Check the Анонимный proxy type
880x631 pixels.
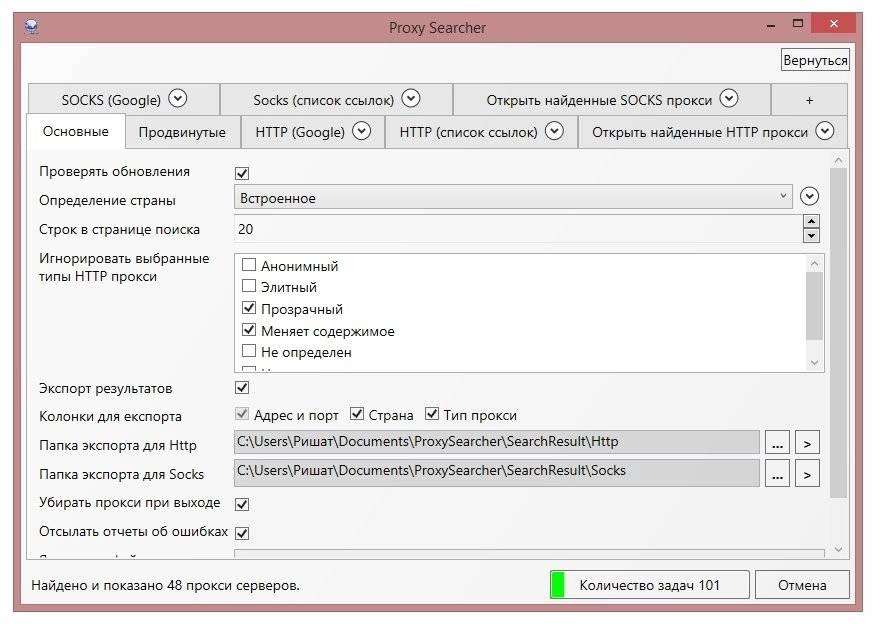(x=249, y=264)
